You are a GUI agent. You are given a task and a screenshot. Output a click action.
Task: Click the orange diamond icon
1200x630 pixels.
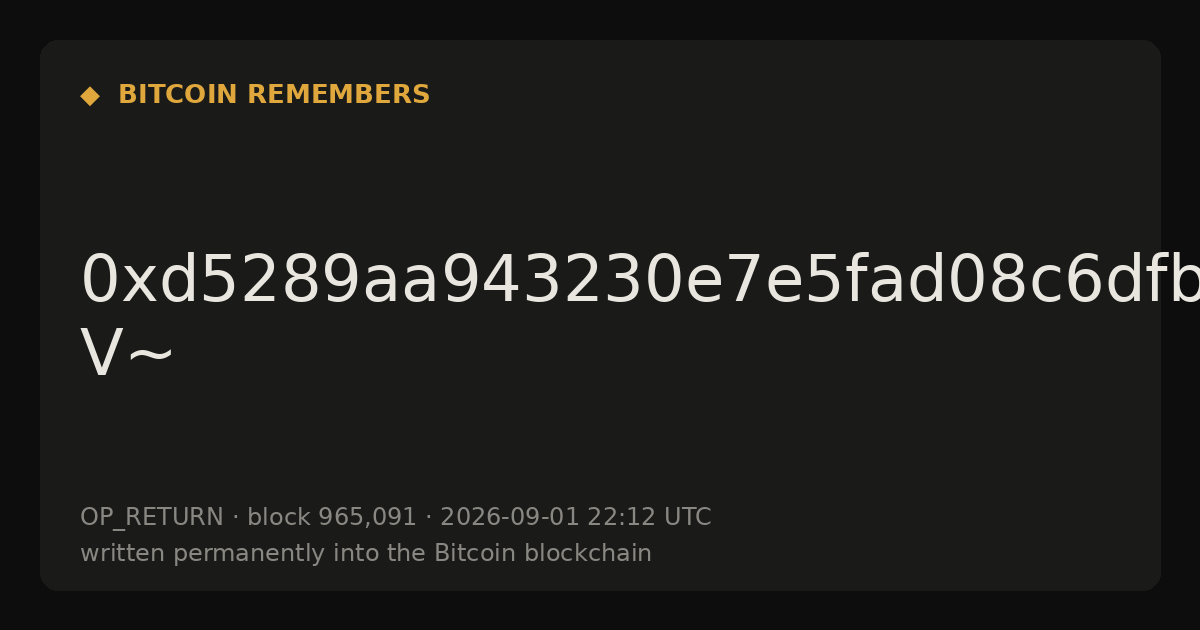(90, 95)
